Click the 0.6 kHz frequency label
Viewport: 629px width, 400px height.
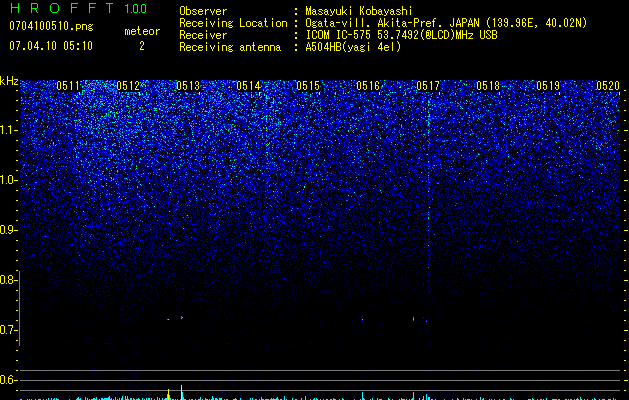(x=8, y=380)
